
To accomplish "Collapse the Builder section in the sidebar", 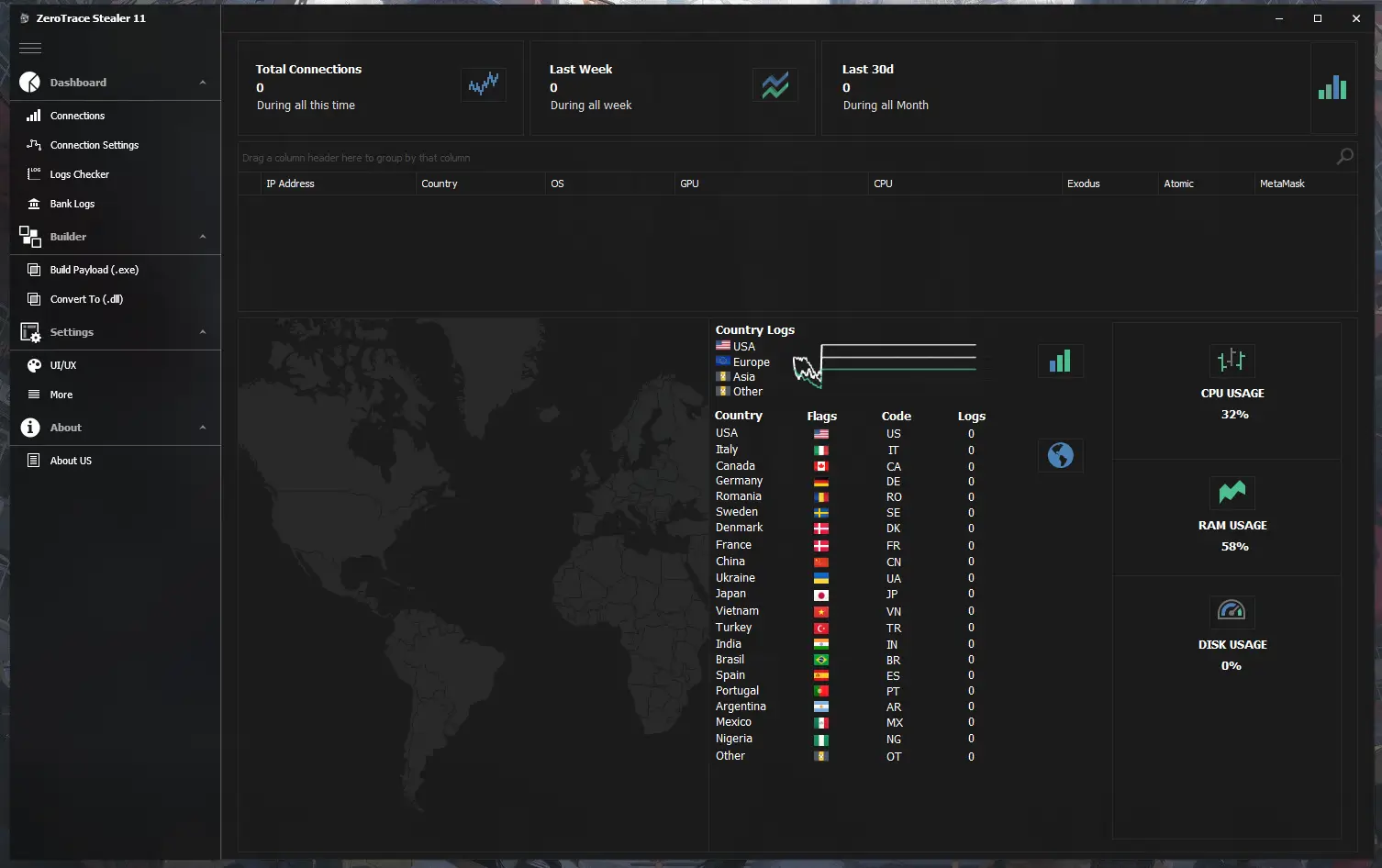I will coord(203,237).
